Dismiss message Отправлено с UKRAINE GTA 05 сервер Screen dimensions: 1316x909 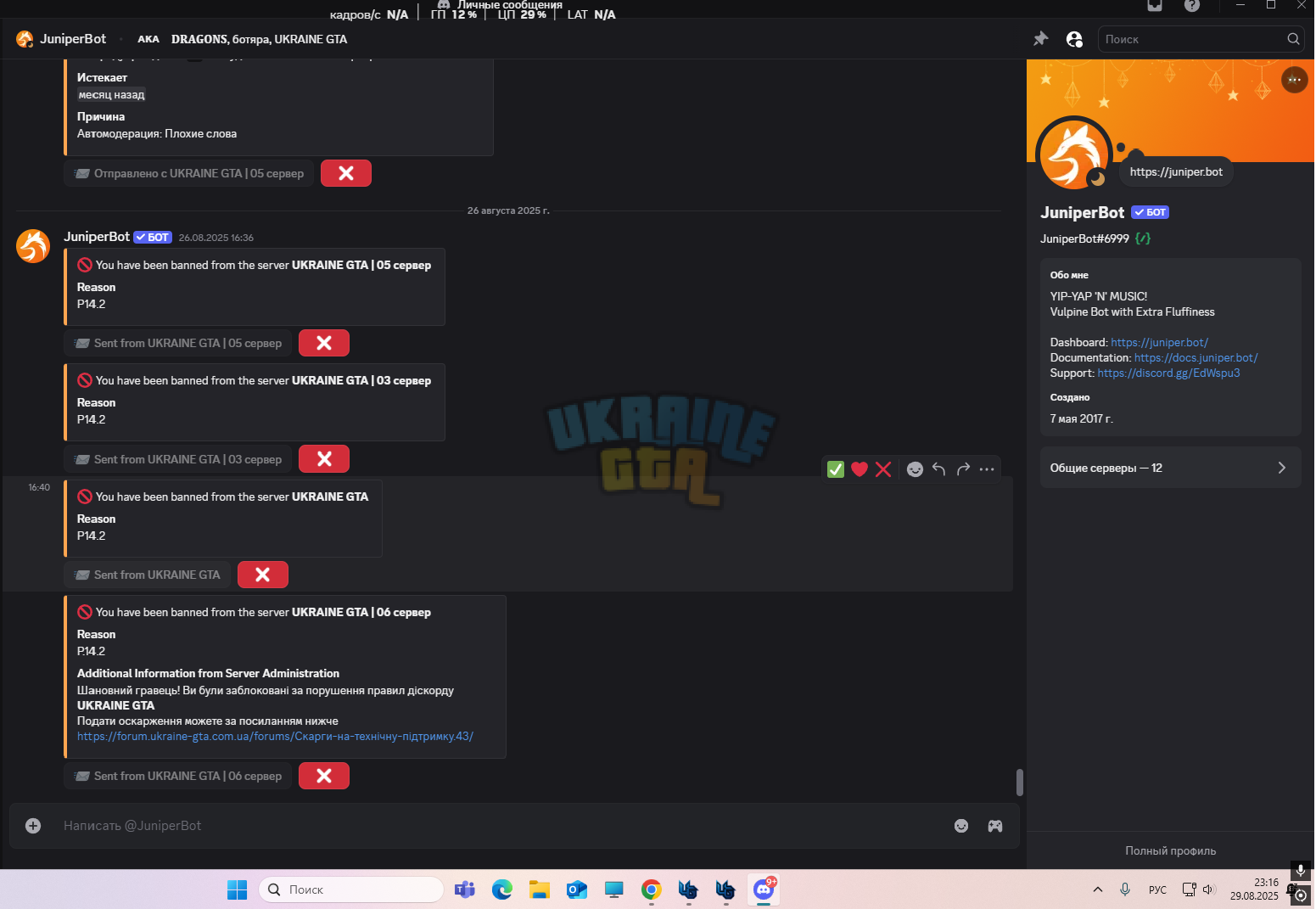[x=346, y=173]
